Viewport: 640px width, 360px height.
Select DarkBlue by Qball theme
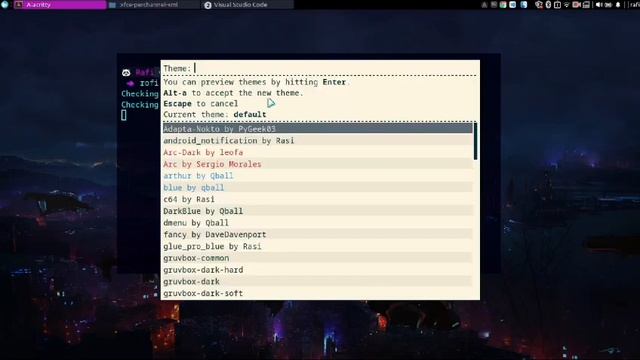(318, 211)
